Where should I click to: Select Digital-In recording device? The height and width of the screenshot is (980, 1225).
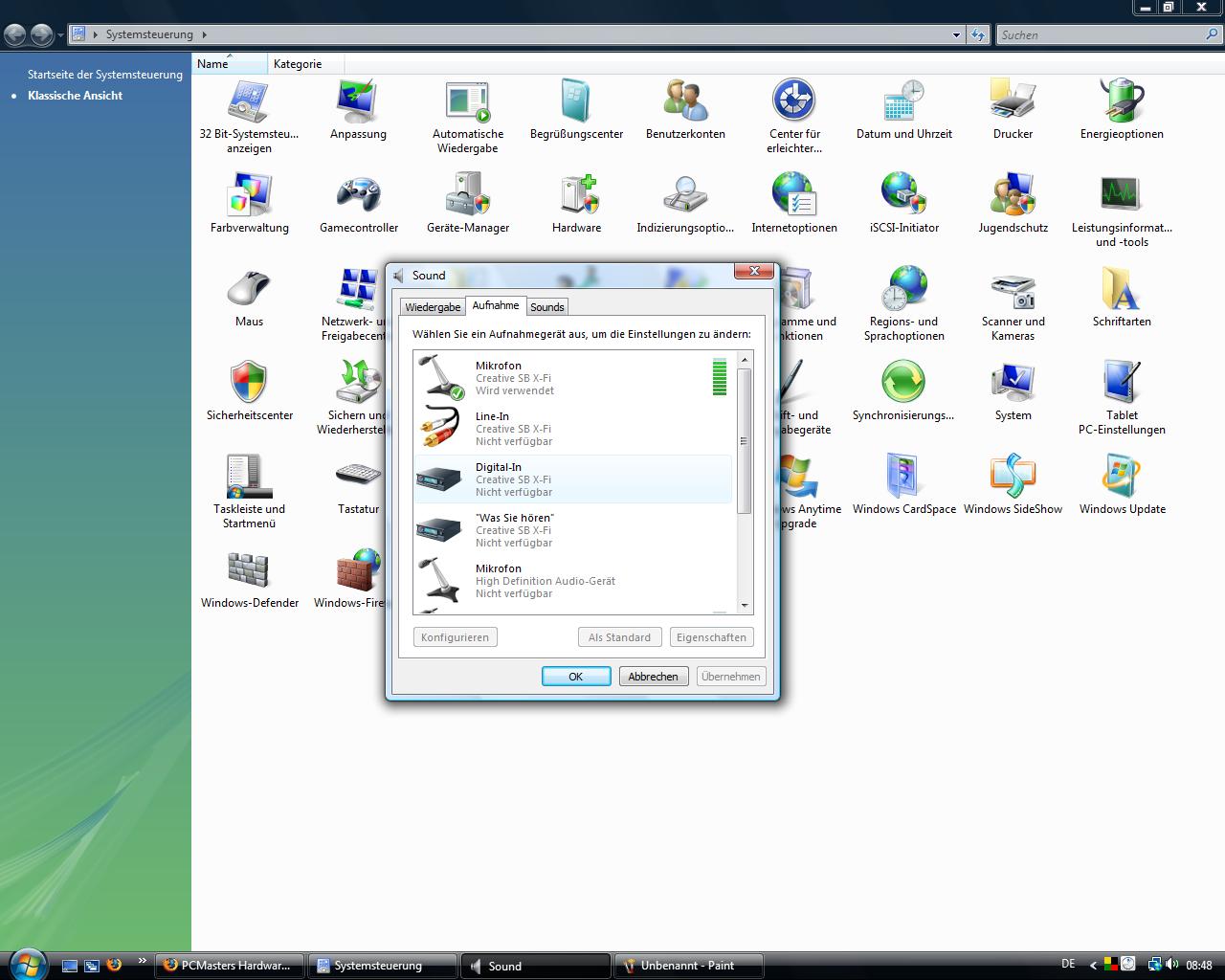pos(574,479)
